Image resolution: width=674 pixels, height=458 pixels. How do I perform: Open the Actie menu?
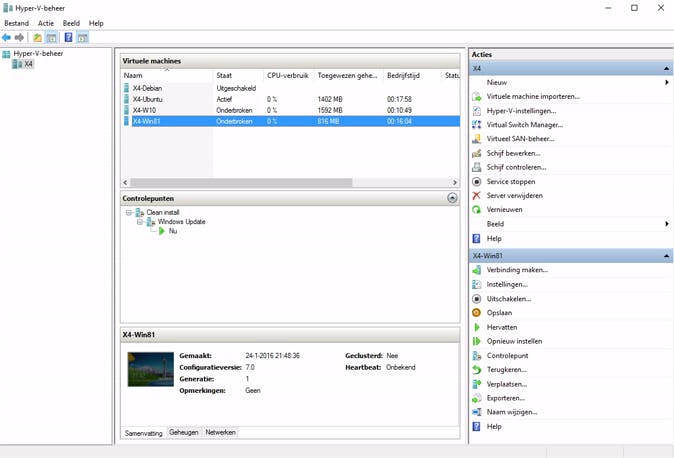coord(46,23)
